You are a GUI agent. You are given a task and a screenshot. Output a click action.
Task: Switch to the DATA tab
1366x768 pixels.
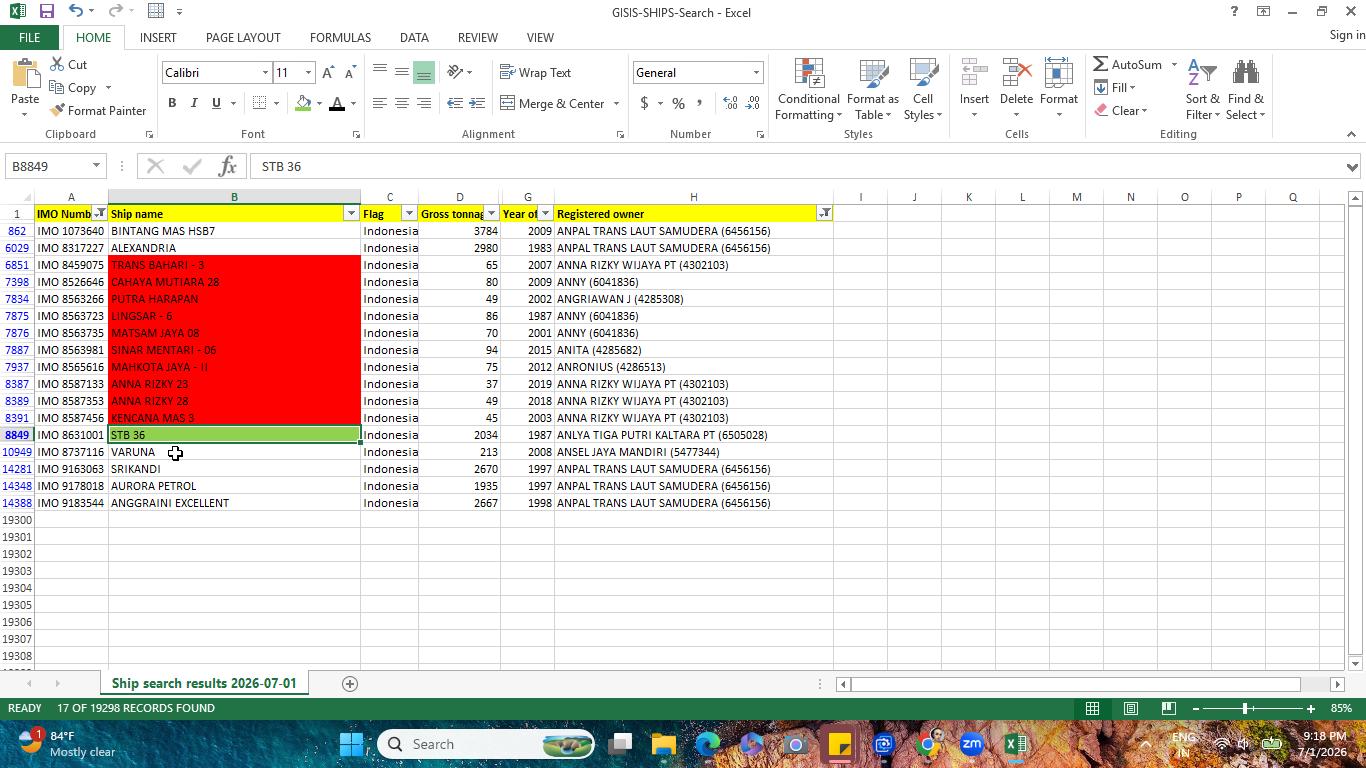tap(414, 37)
